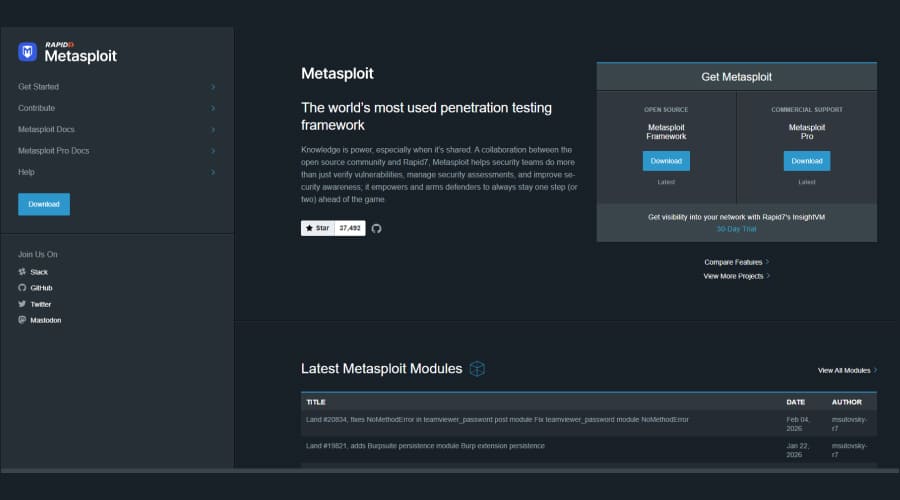Download Metasploit Pro commercial edition
This screenshot has height=500, width=900.
[806, 161]
